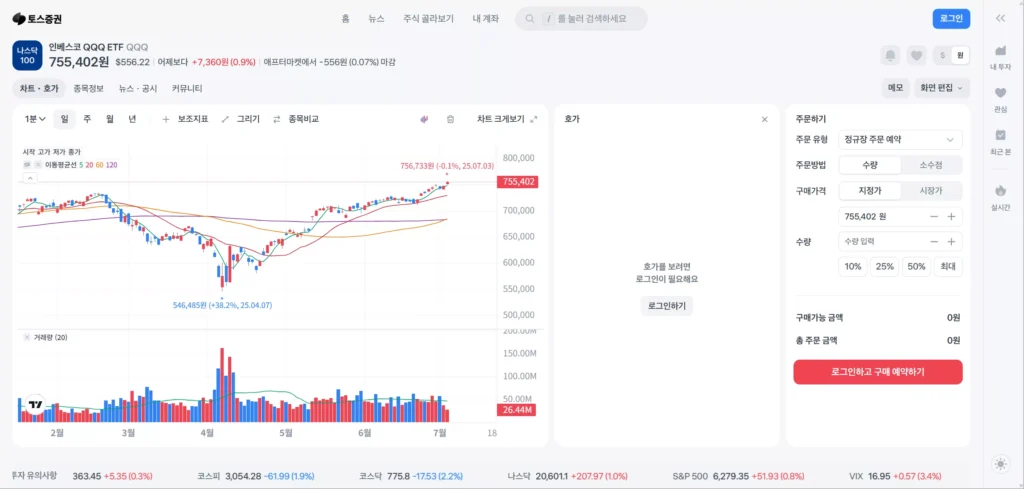Set quantity to 25%

(x=885, y=267)
